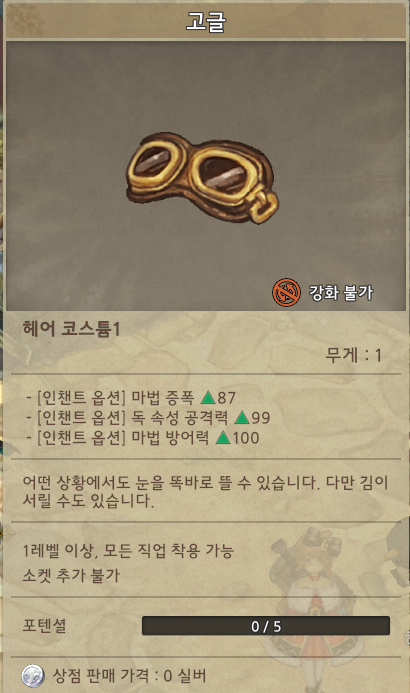Click the 강화 불가 label text
The width and height of the screenshot is (410, 693).
[x=341, y=293]
